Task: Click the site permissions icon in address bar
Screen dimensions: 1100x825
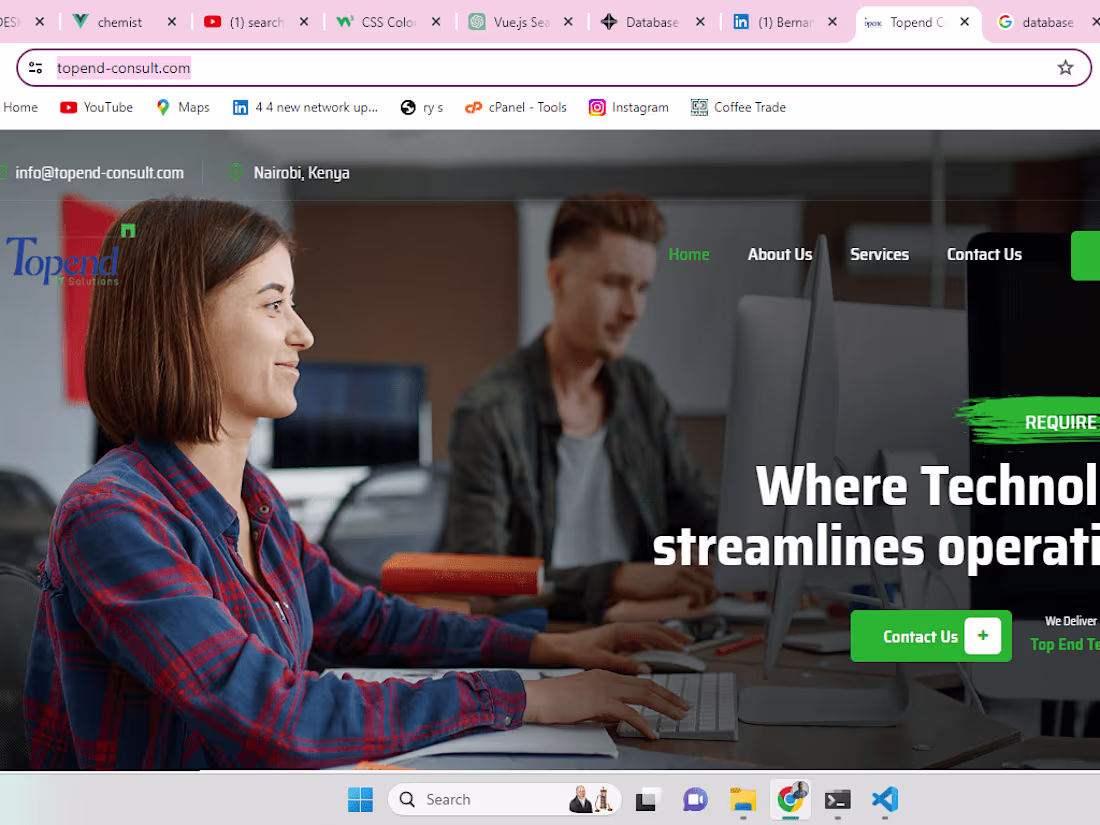Action: click(34, 68)
